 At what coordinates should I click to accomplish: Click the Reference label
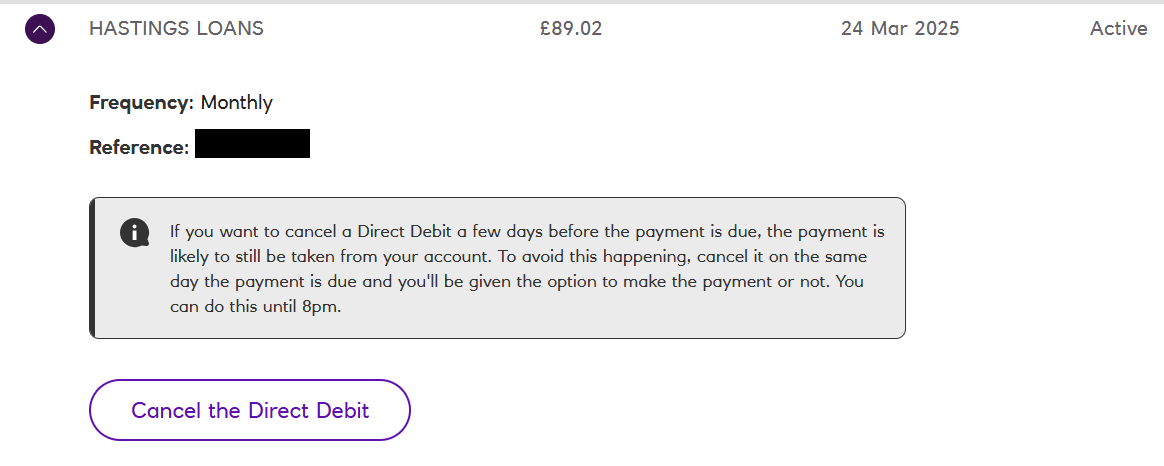(x=140, y=147)
